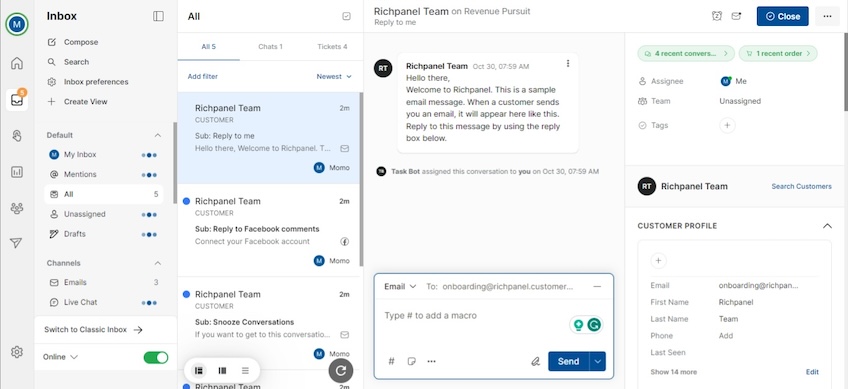Open the Home icon in left rail
848x389 pixels.
pos(17,63)
